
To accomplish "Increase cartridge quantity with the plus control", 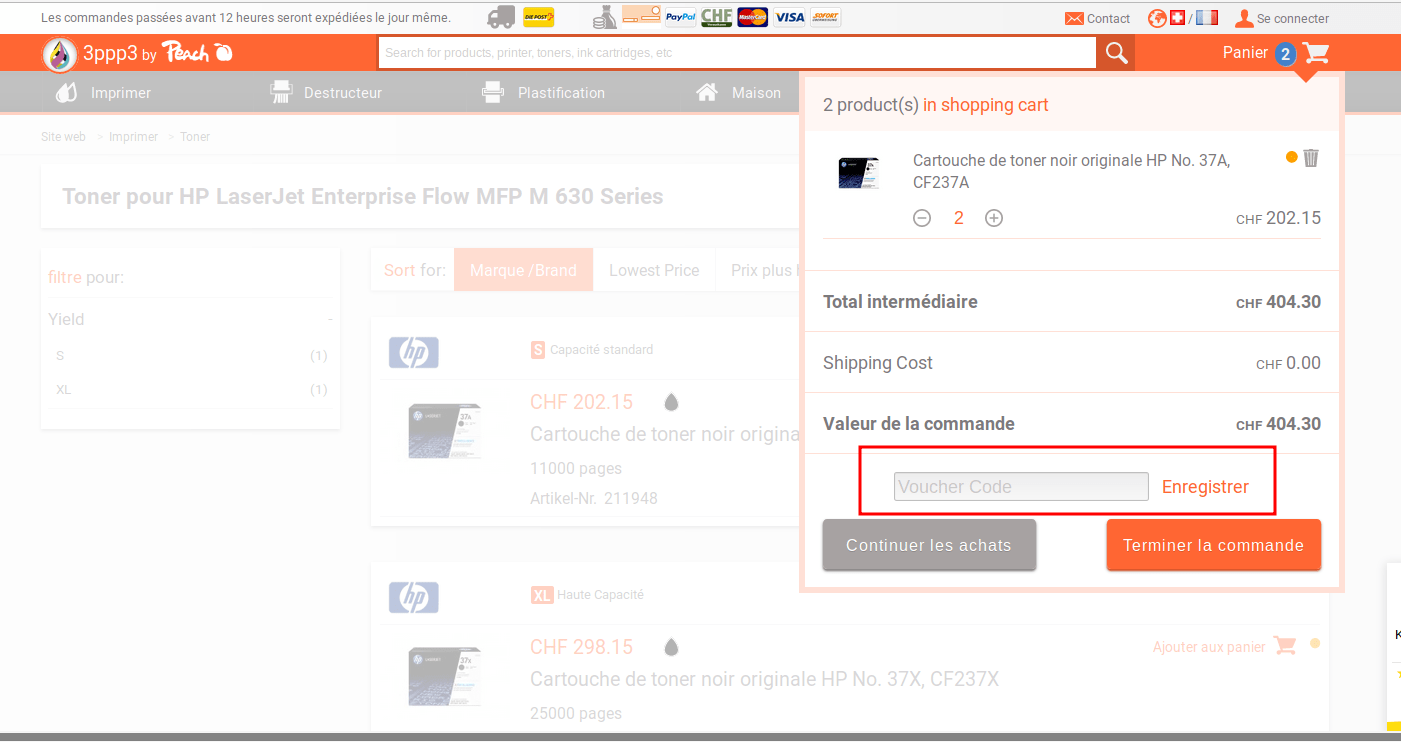I will click(993, 217).
